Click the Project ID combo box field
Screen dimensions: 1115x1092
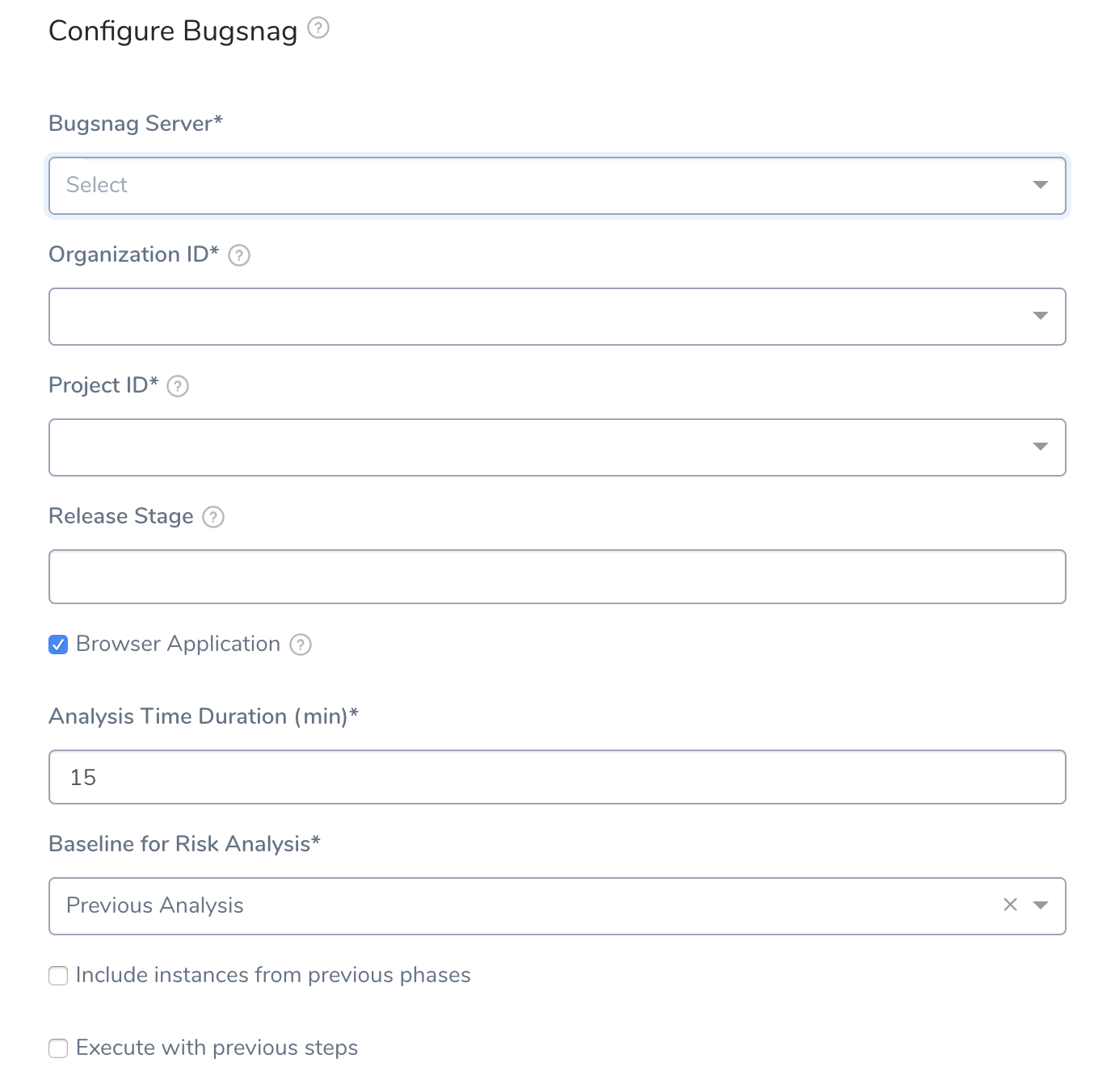557,447
